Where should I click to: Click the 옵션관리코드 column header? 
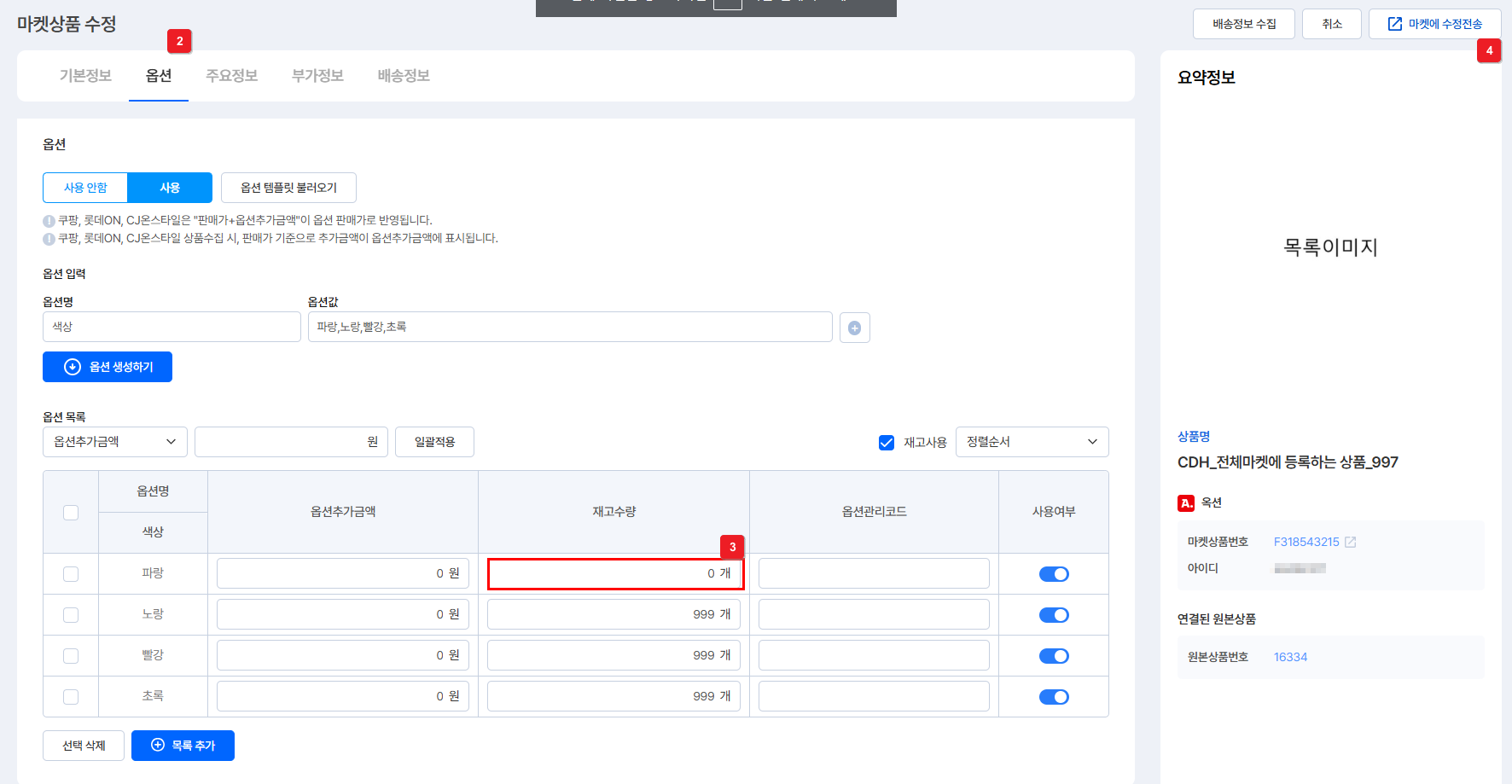(874, 512)
